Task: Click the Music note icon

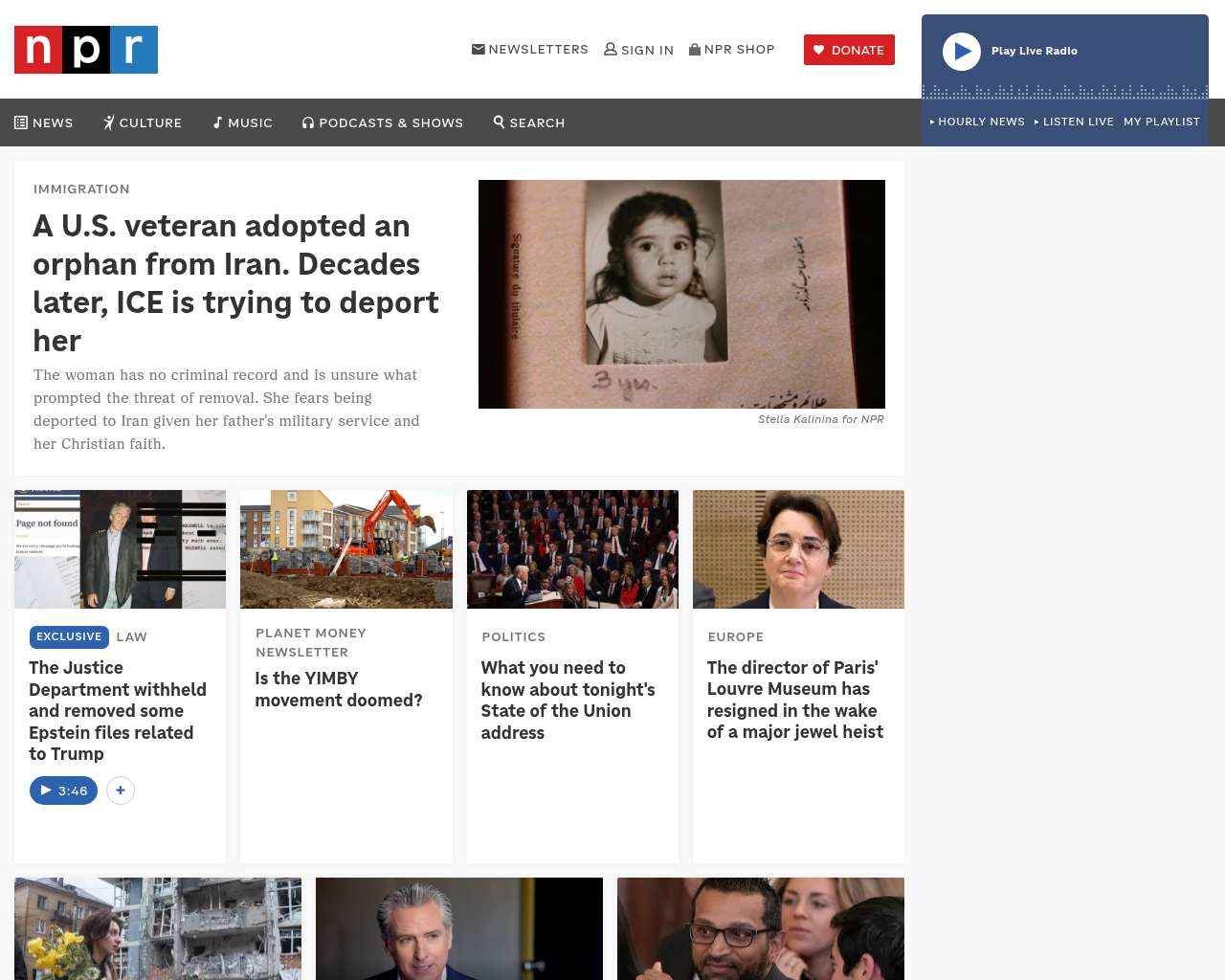Action: (x=217, y=122)
